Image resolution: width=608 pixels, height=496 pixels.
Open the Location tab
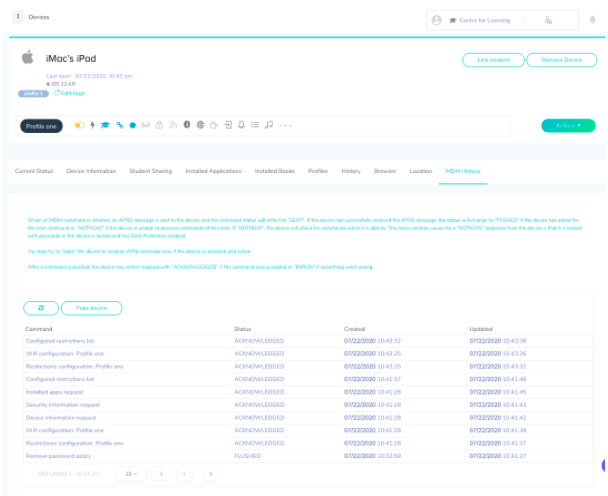(x=421, y=171)
